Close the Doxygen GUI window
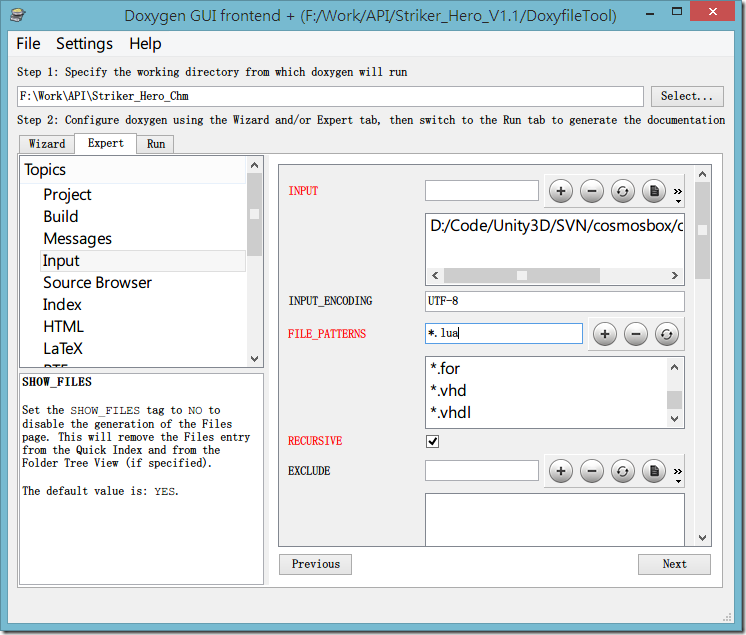Viewport: 746px width, 635px height. [712, 12]
